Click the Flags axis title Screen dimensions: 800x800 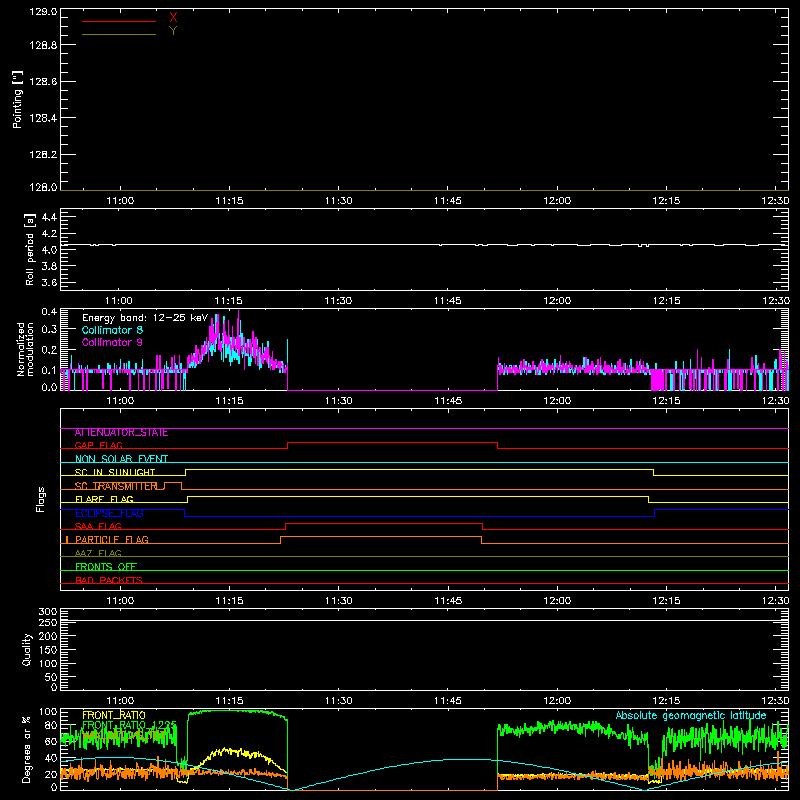(x=40, y=499)
